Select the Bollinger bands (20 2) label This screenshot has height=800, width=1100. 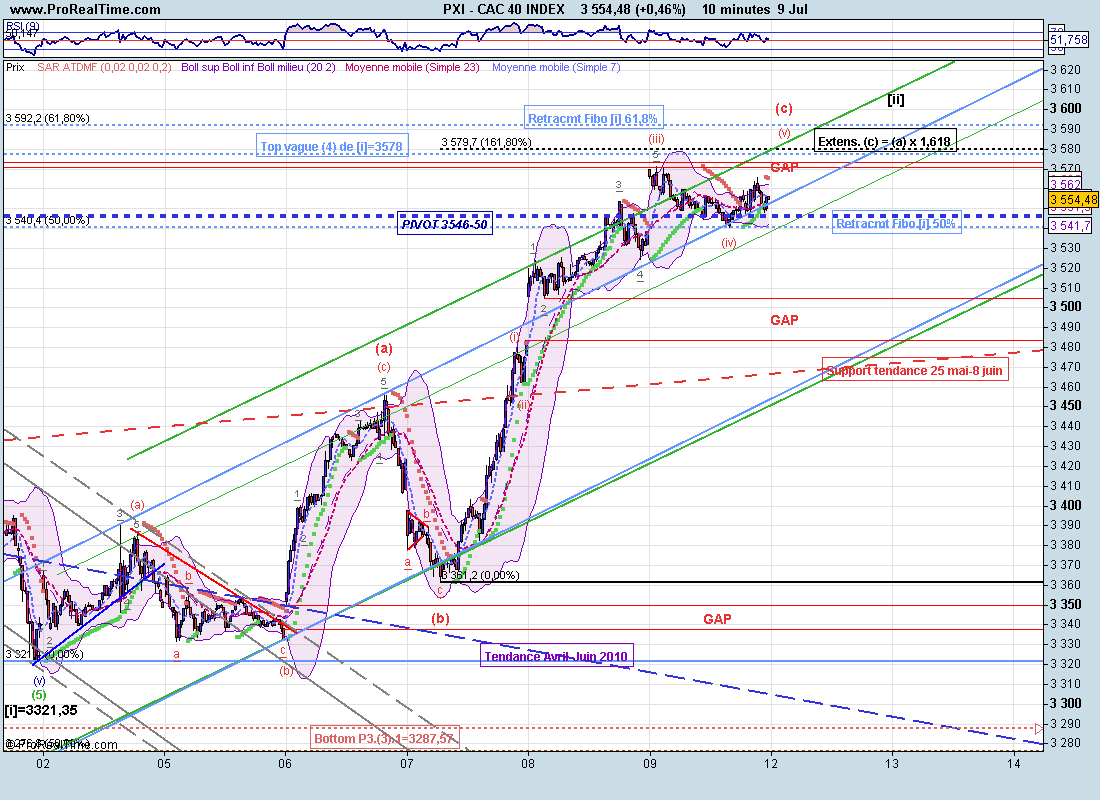pos(258,67)
